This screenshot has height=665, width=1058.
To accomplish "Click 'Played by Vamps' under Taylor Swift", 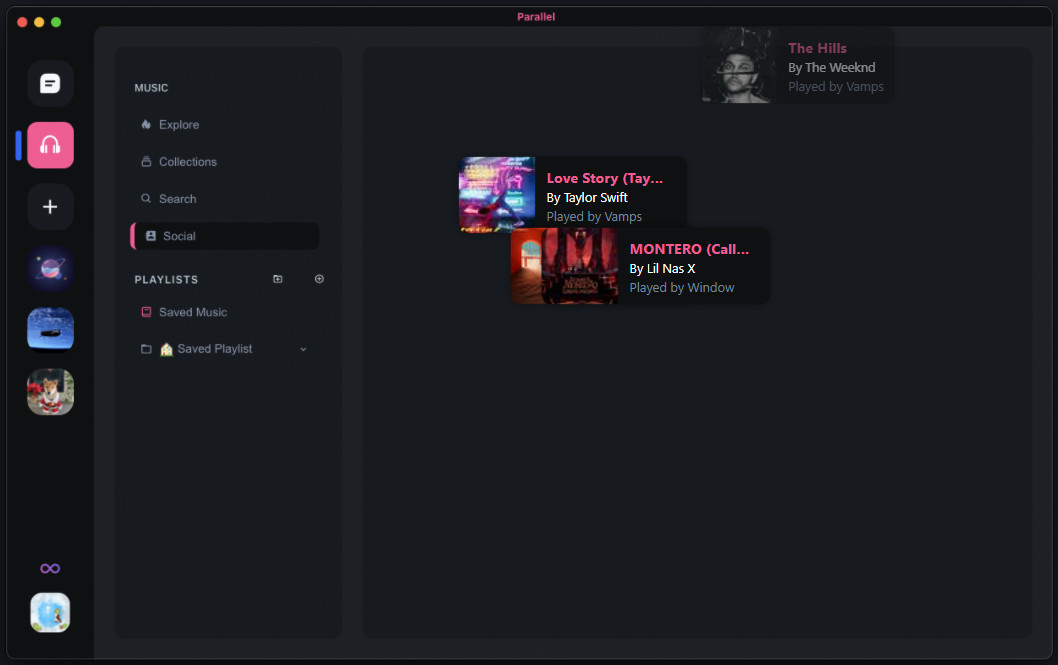I will click(594, 216).
